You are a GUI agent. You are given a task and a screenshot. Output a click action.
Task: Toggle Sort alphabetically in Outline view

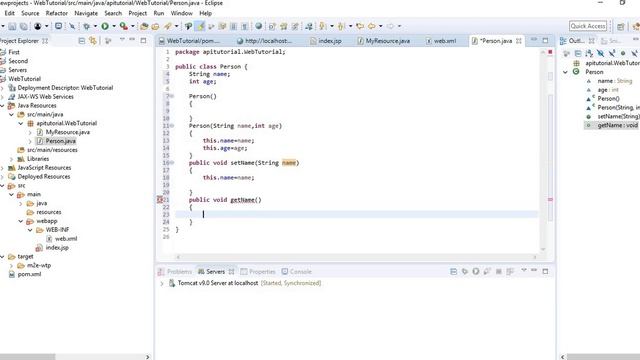coord(589,53)
